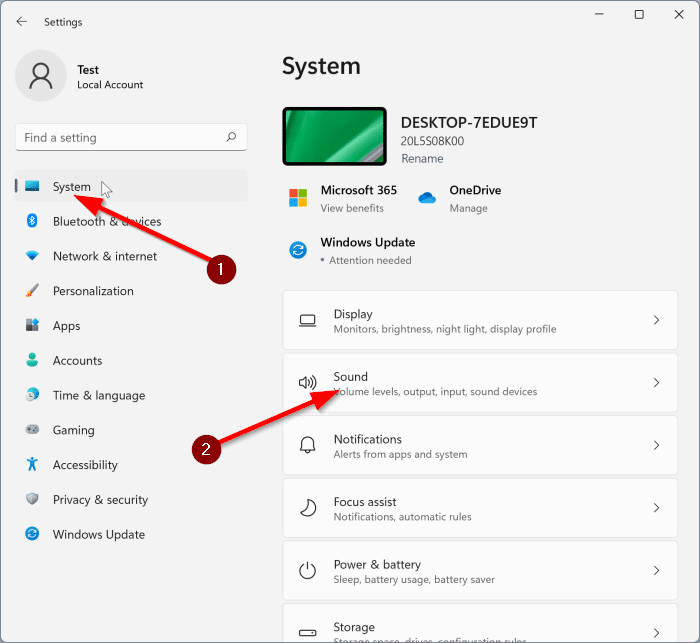Click the Attention needed status text

pos(370,260)
